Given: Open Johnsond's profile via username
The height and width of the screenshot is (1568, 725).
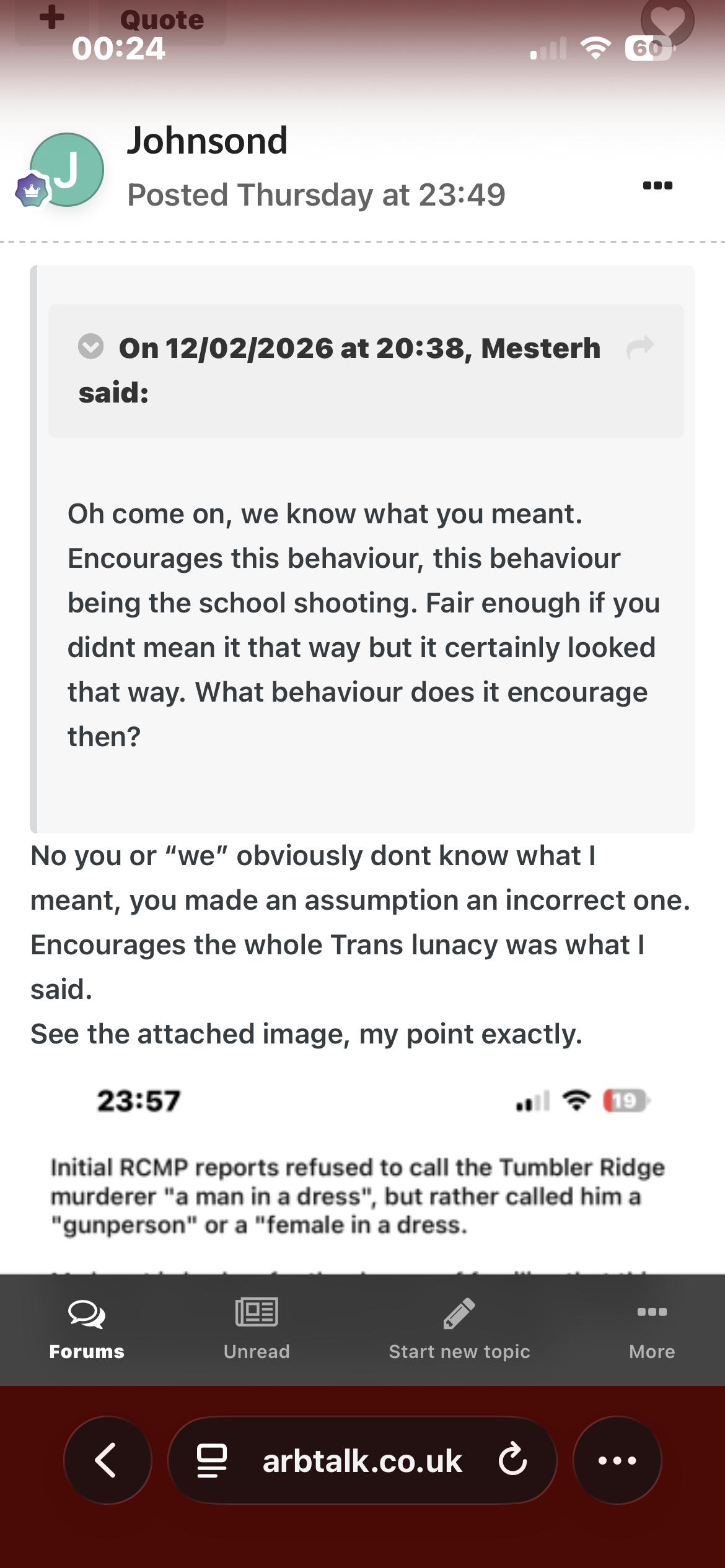Looking at the screenshot, I should tap(207, 141).
